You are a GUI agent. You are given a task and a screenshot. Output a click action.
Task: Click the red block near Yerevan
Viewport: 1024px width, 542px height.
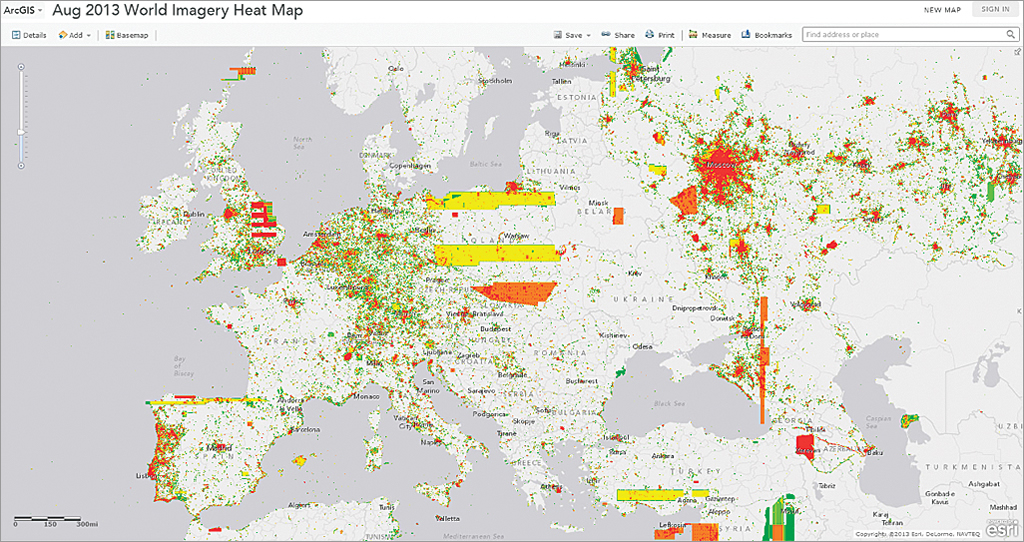tap(806, 446)
